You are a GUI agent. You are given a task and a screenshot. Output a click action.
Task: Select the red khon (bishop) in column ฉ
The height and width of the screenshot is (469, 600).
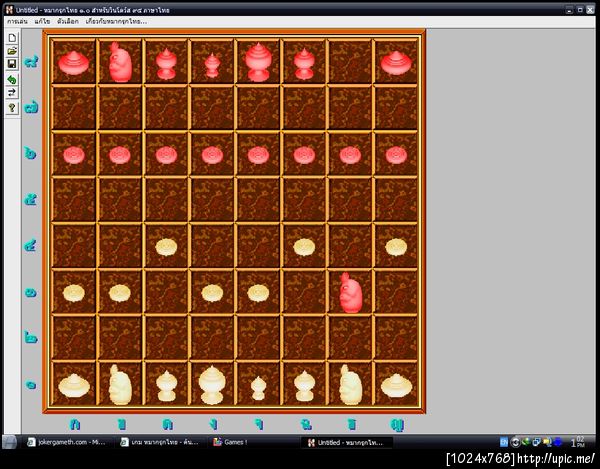pyautogui.click(x=304, y=64)
